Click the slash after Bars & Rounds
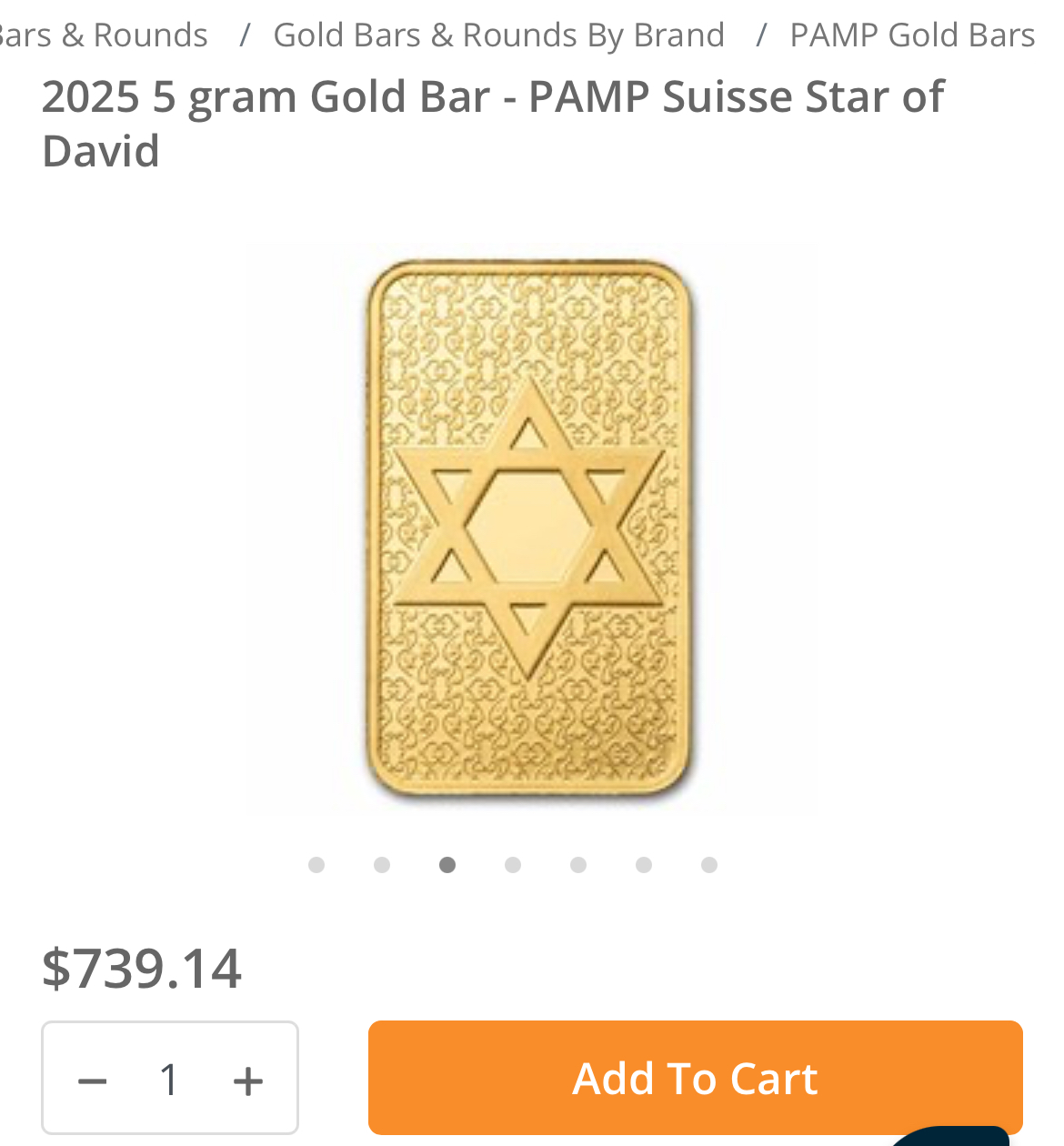 click(245, 35)
